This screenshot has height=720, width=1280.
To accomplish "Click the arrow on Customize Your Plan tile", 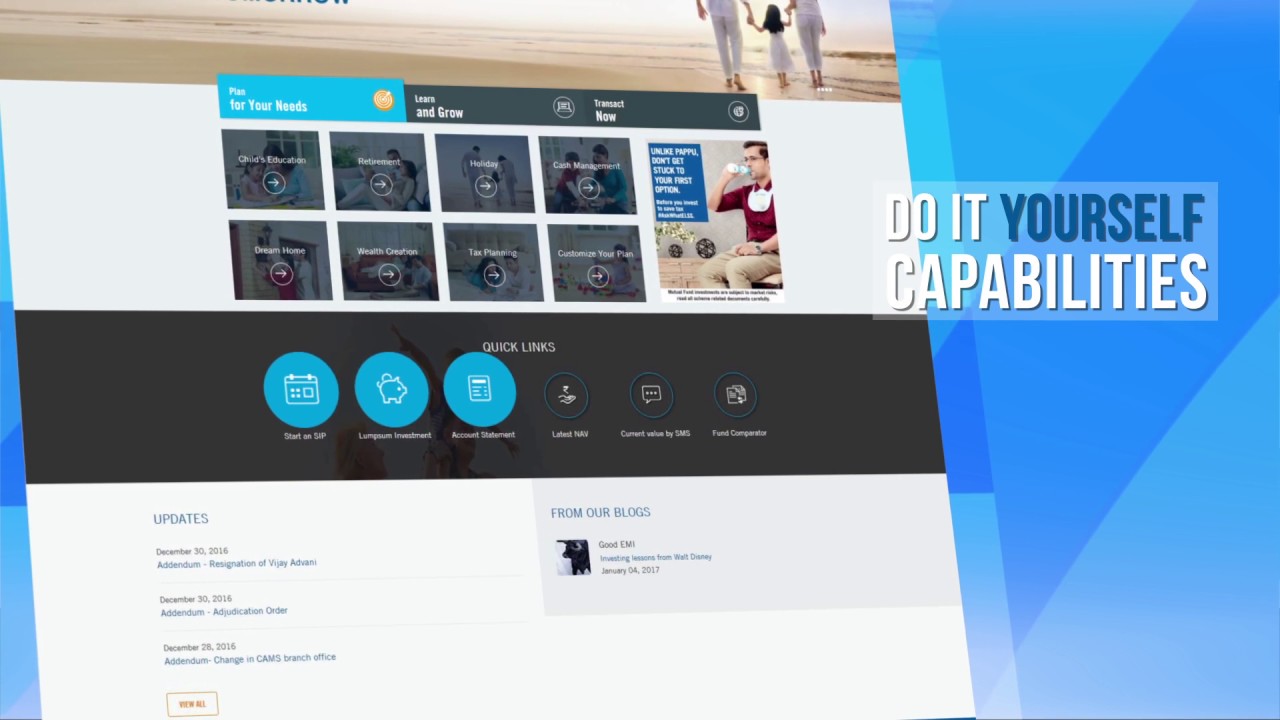I will pyautogui.click(x=597, y=276).
